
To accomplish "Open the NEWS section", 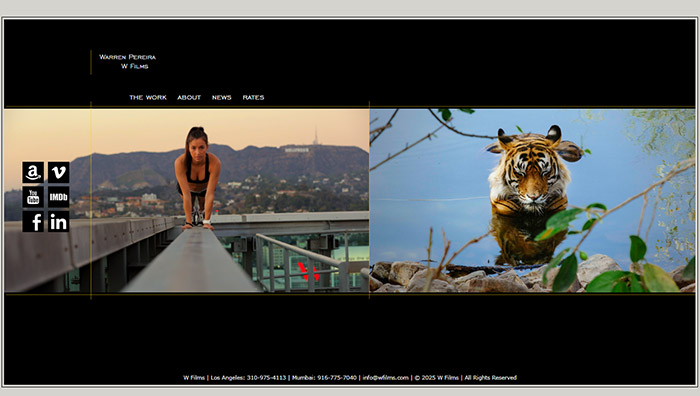I will (221, 97).
